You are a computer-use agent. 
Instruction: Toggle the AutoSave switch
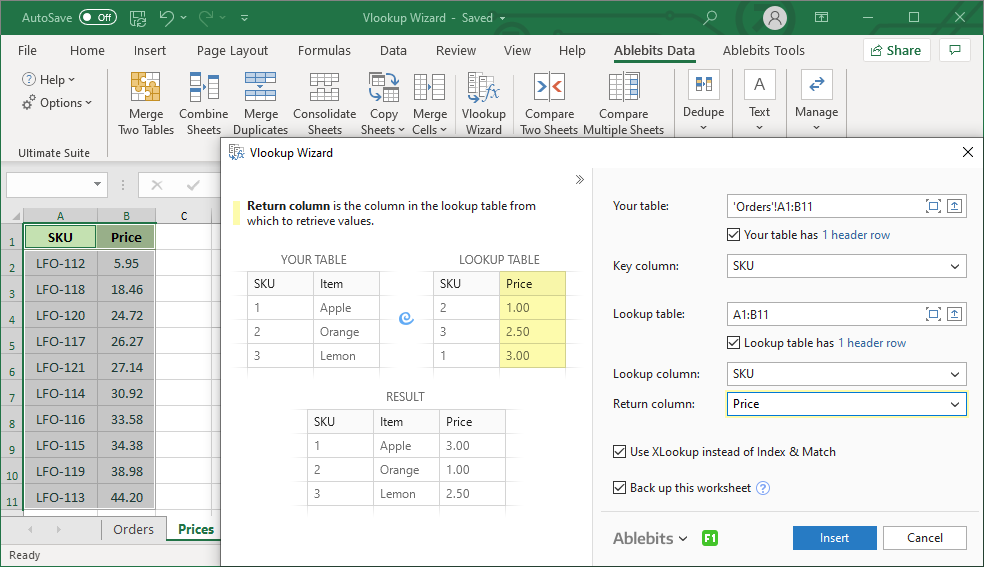click(98, 18)
